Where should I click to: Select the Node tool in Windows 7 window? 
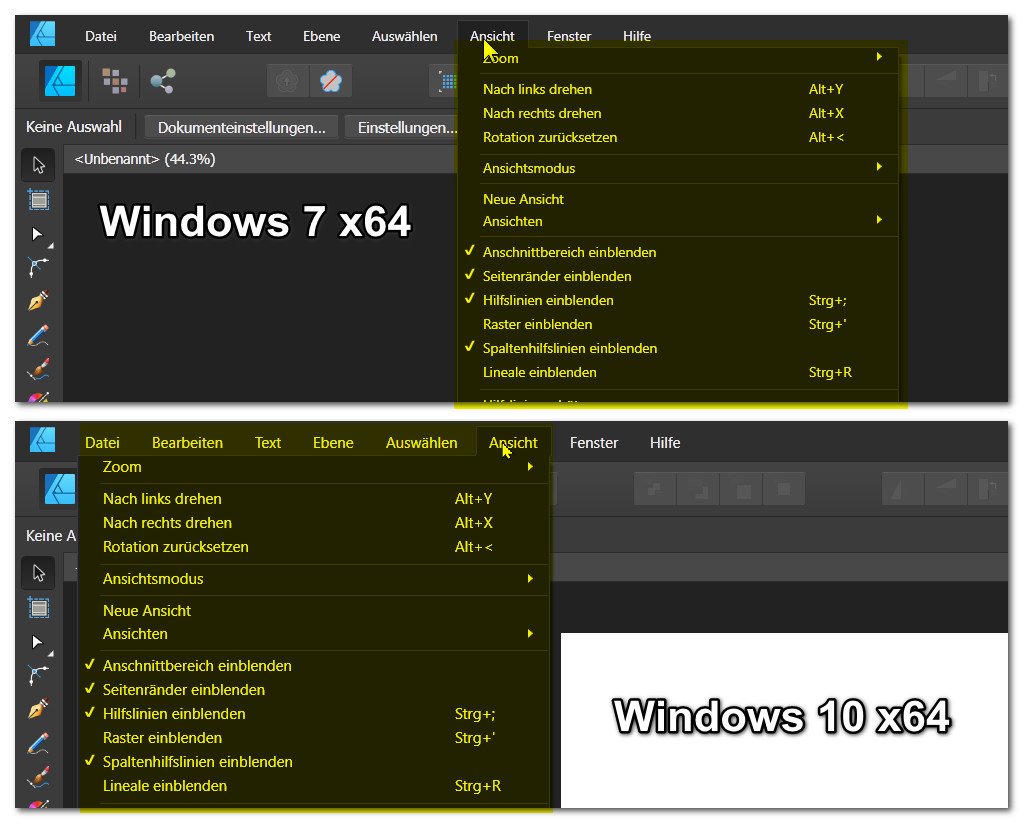39,234
